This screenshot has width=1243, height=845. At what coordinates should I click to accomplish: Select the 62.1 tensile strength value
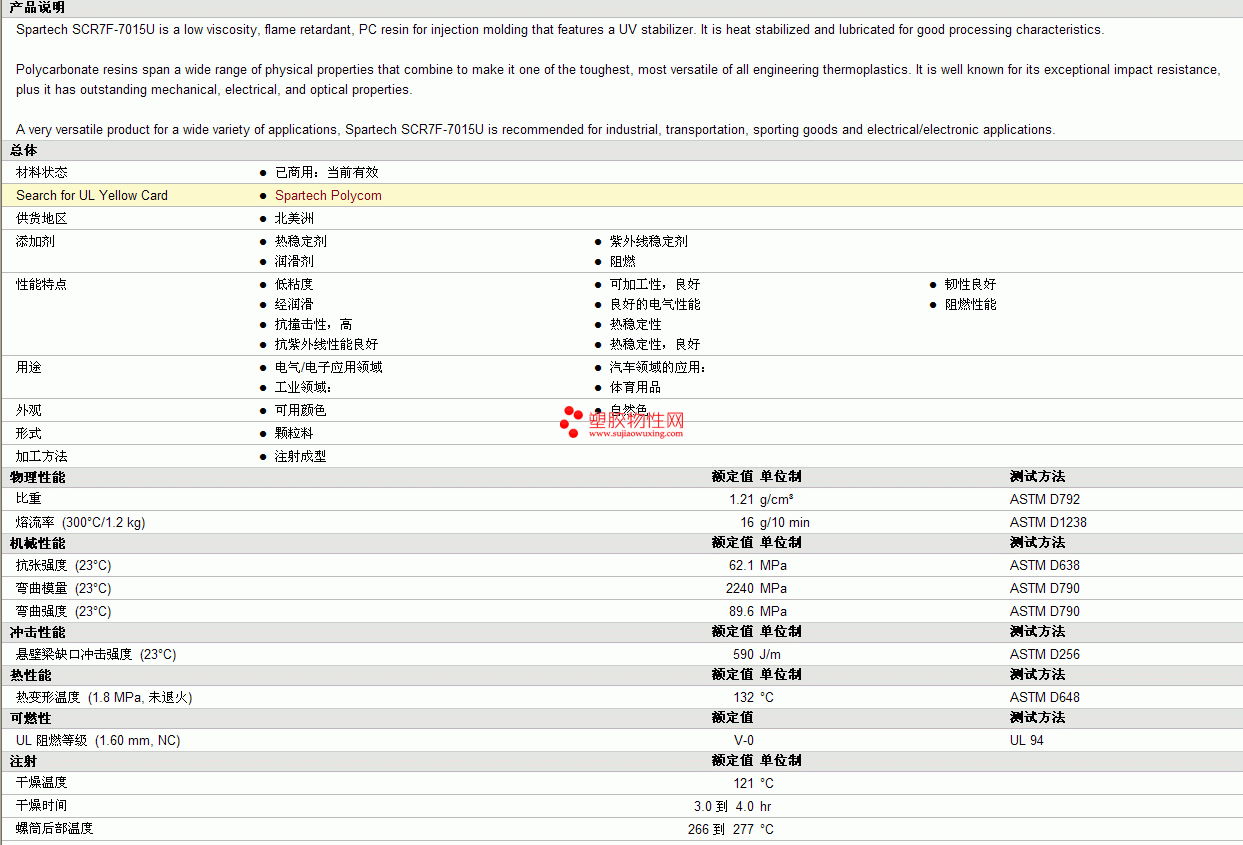(x=741, y=566)
